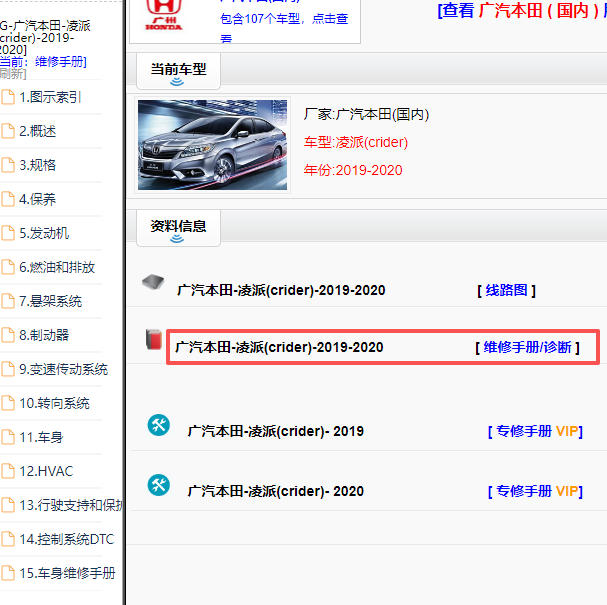Click the page icon beside 10.转向系统
The image size is (607, 605).
pos(7,403)
